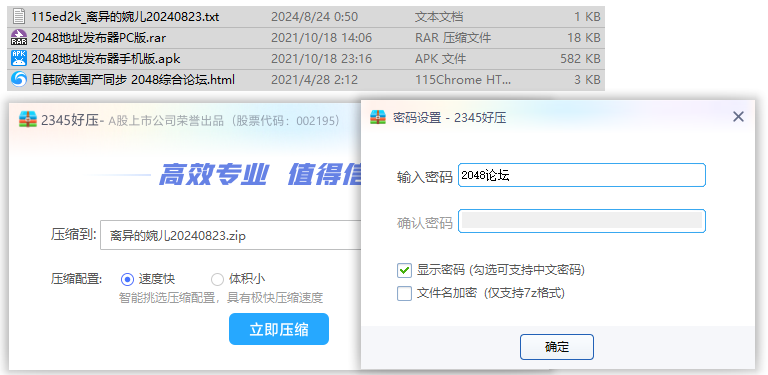Select the 2048地址发布器手机版.apk file row
The image size is (768, 375).
coord(306,59)
